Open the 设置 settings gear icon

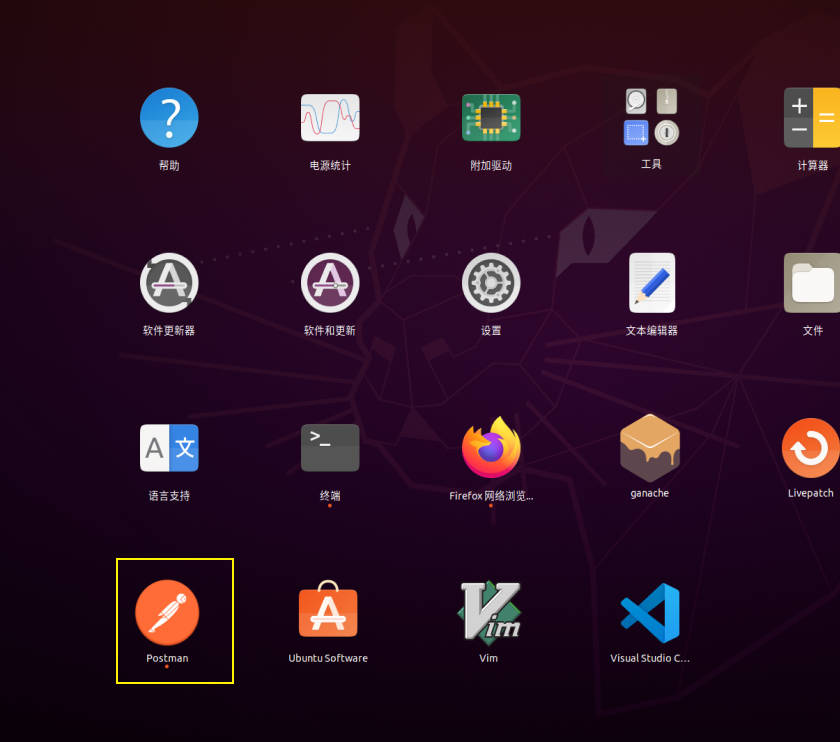tap(491, 283)
